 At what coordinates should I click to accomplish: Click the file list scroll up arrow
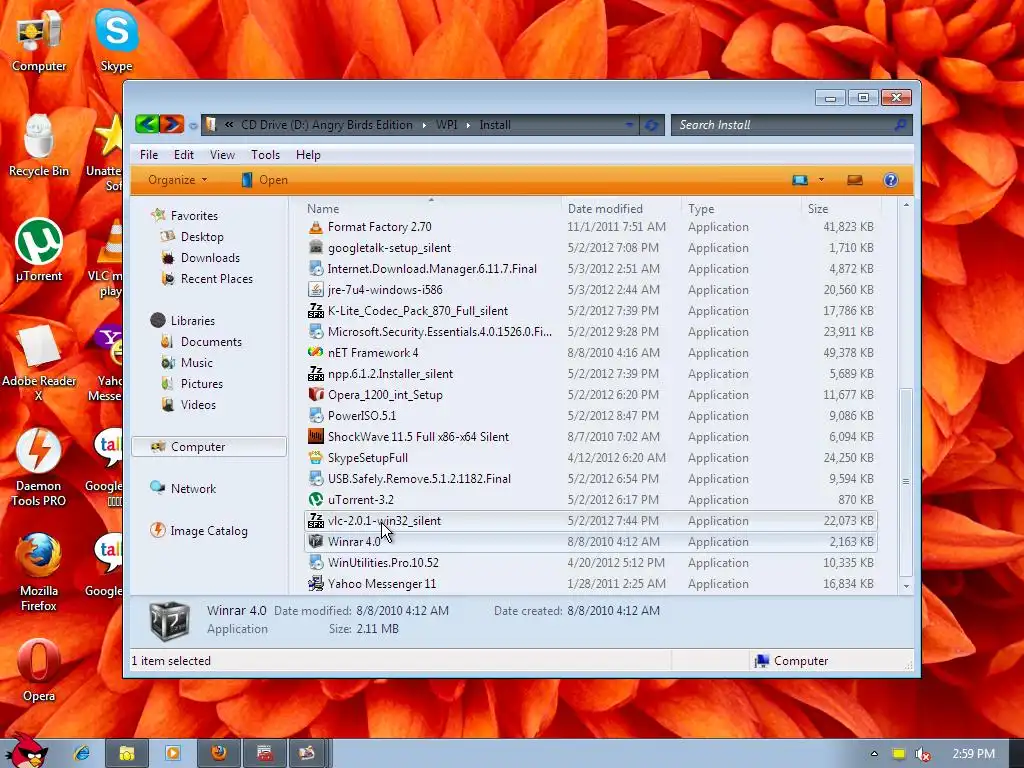tap(906, 205)
